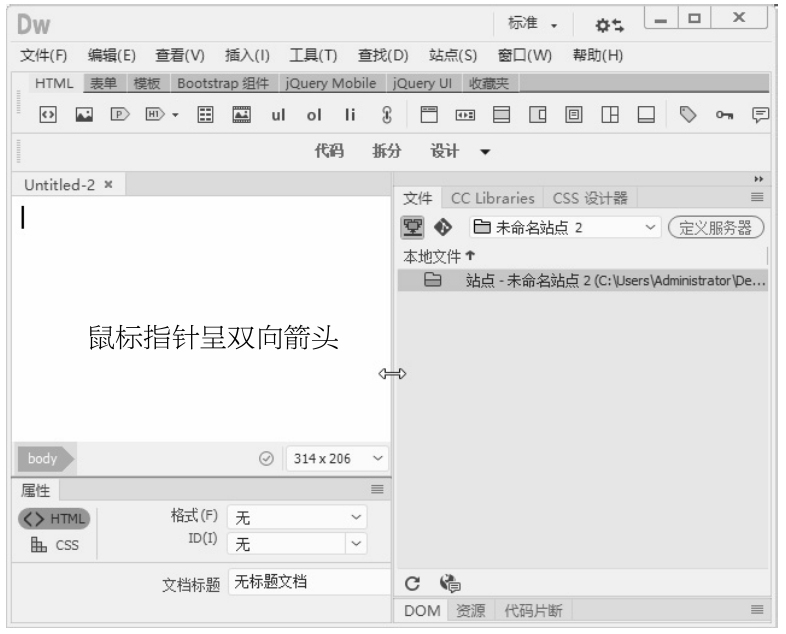This screenshot has height=634, width=786.
Task: Switch to the CSS 设计器 tab
Action: [589, 198]
